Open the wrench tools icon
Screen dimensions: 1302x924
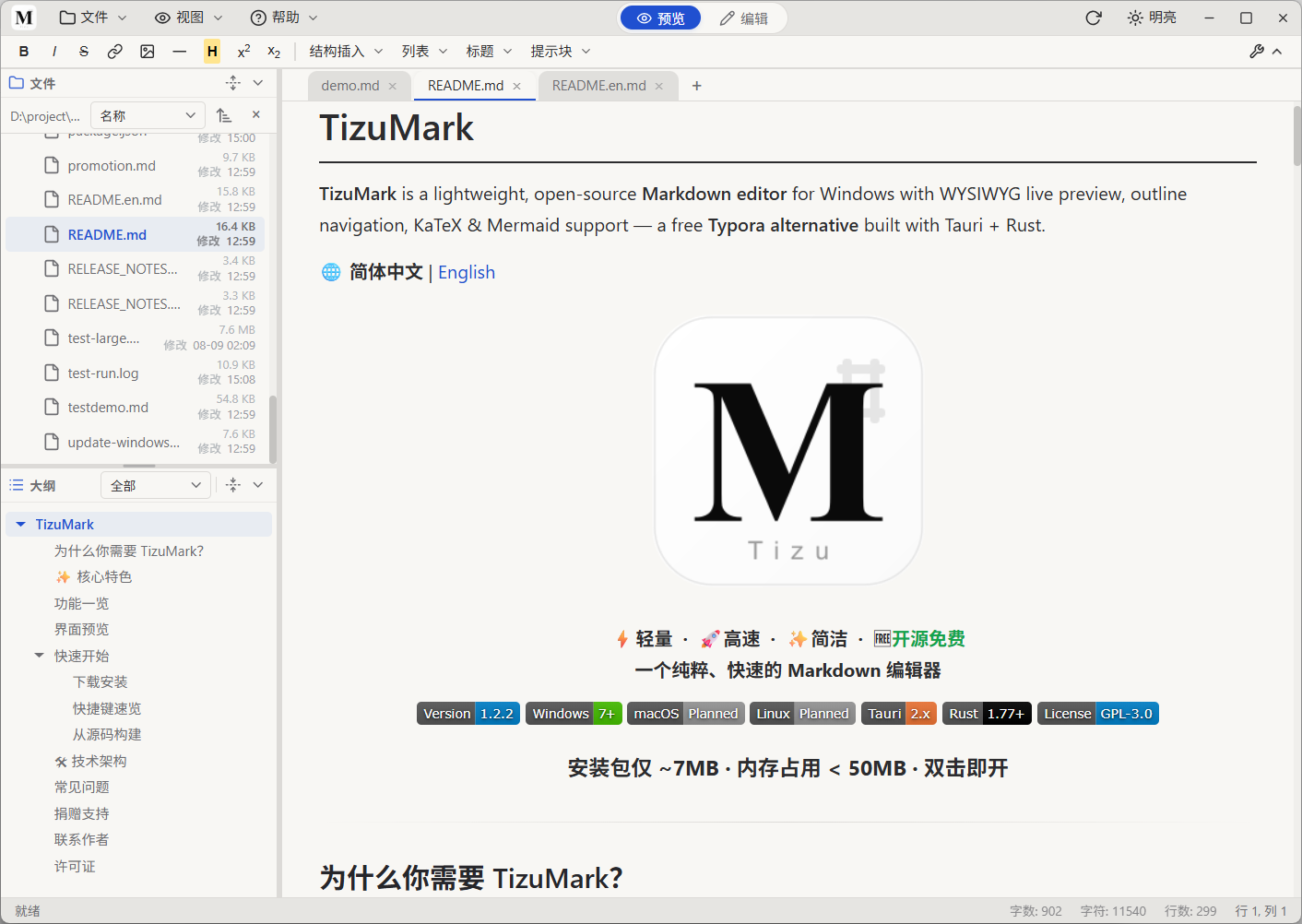pos(1257,52)
